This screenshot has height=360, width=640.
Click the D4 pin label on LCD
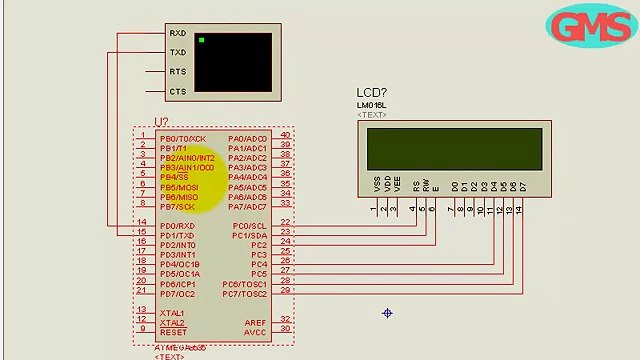493,187
